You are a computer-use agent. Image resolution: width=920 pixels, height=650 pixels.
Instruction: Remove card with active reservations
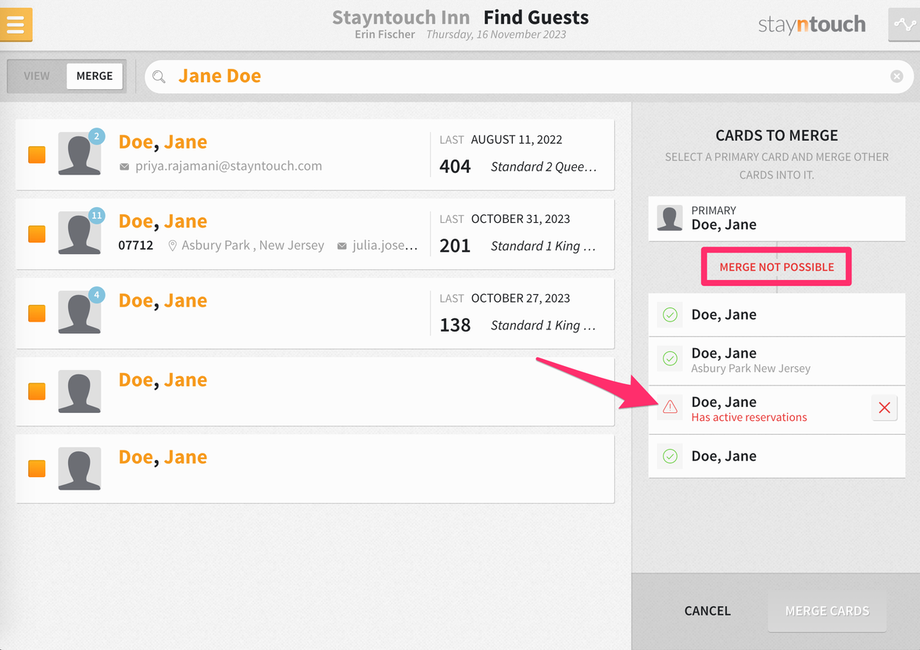884,408
